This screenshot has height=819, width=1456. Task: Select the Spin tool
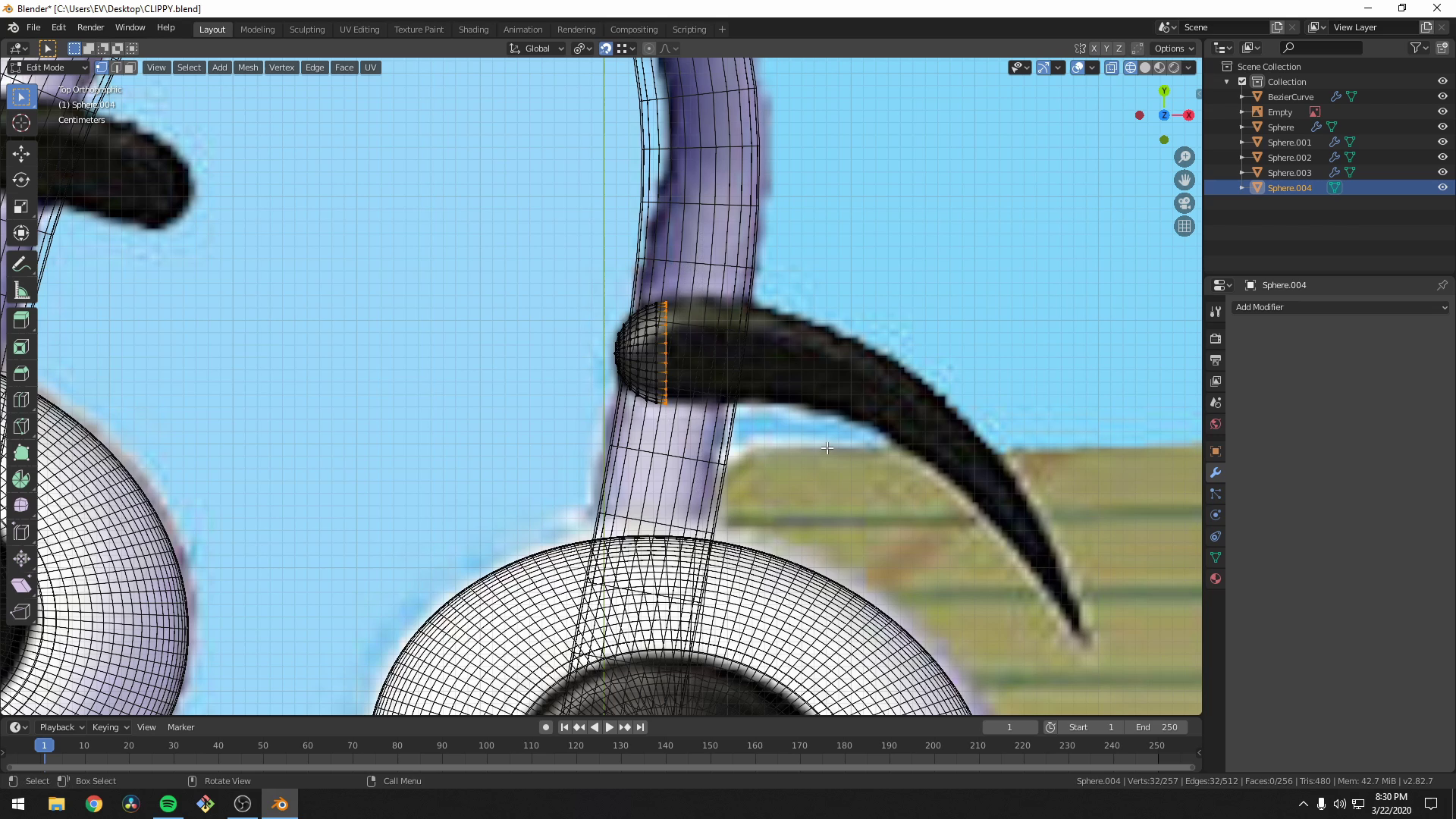pos(21,479)
